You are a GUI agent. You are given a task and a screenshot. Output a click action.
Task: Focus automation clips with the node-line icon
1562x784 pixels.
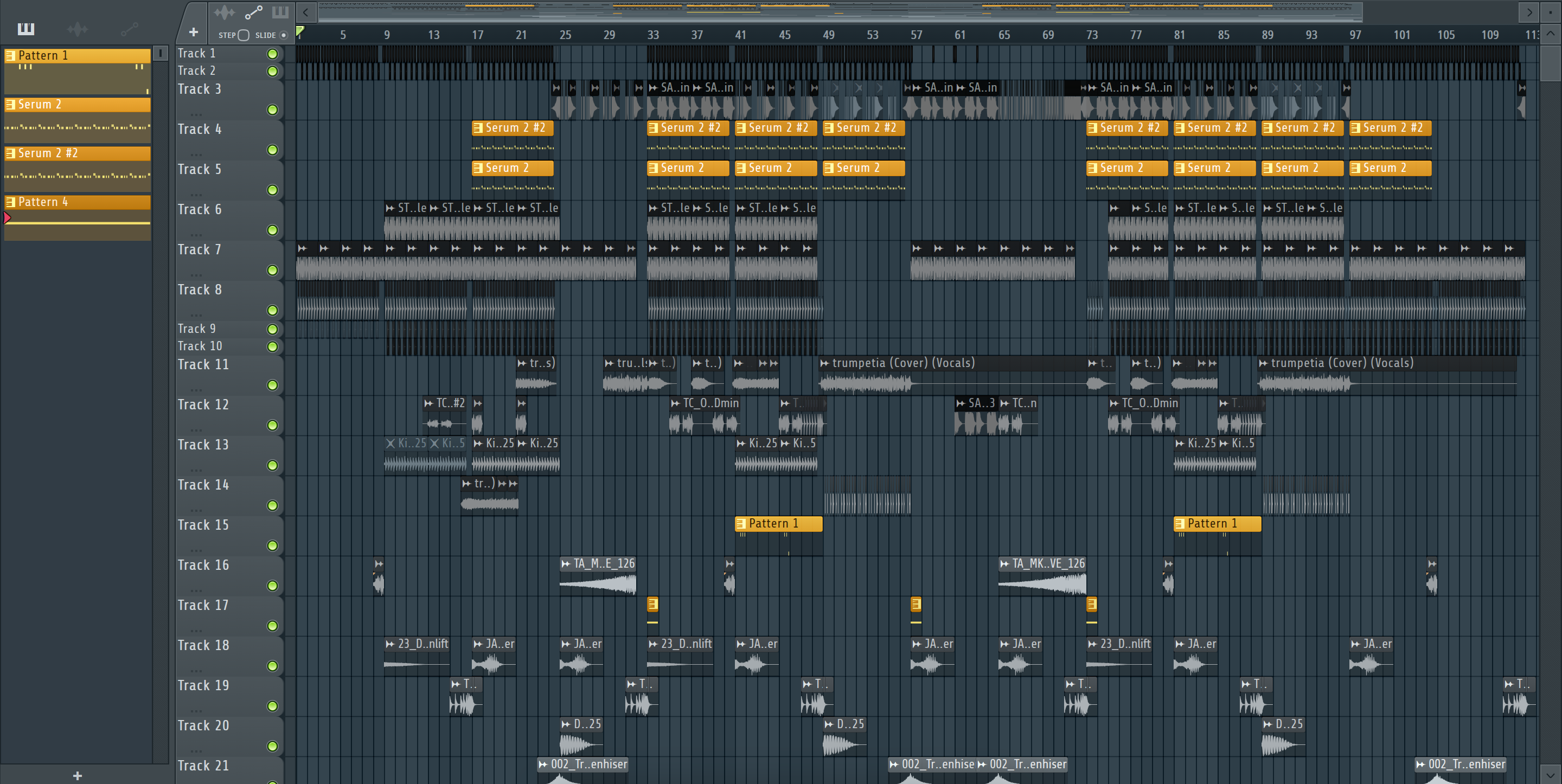coord(253,12)
